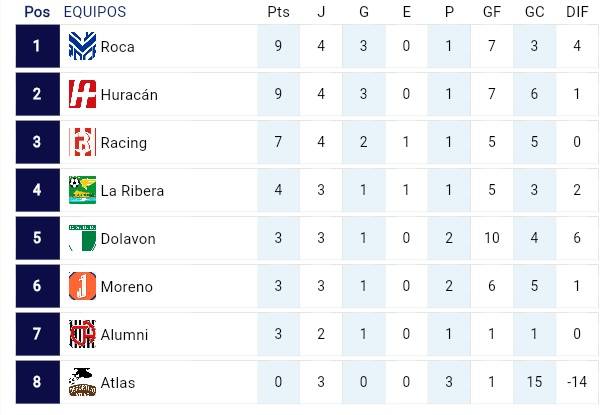This screenshot has width=613, height=415.
Task: Click the Pos column header
Action: (x=37, y=12)
